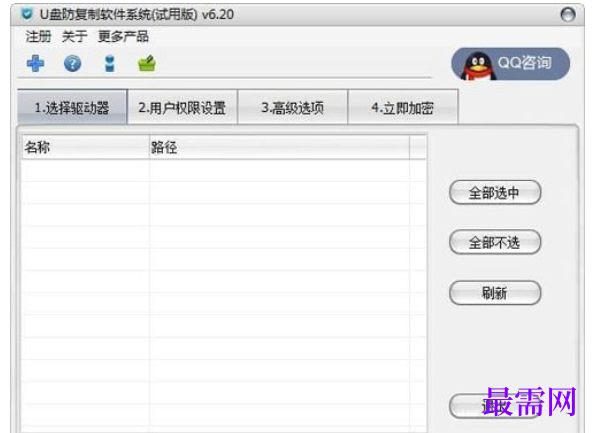Open the 关于 menu
This screenshot has height=433, width=595.
point(74,37)
